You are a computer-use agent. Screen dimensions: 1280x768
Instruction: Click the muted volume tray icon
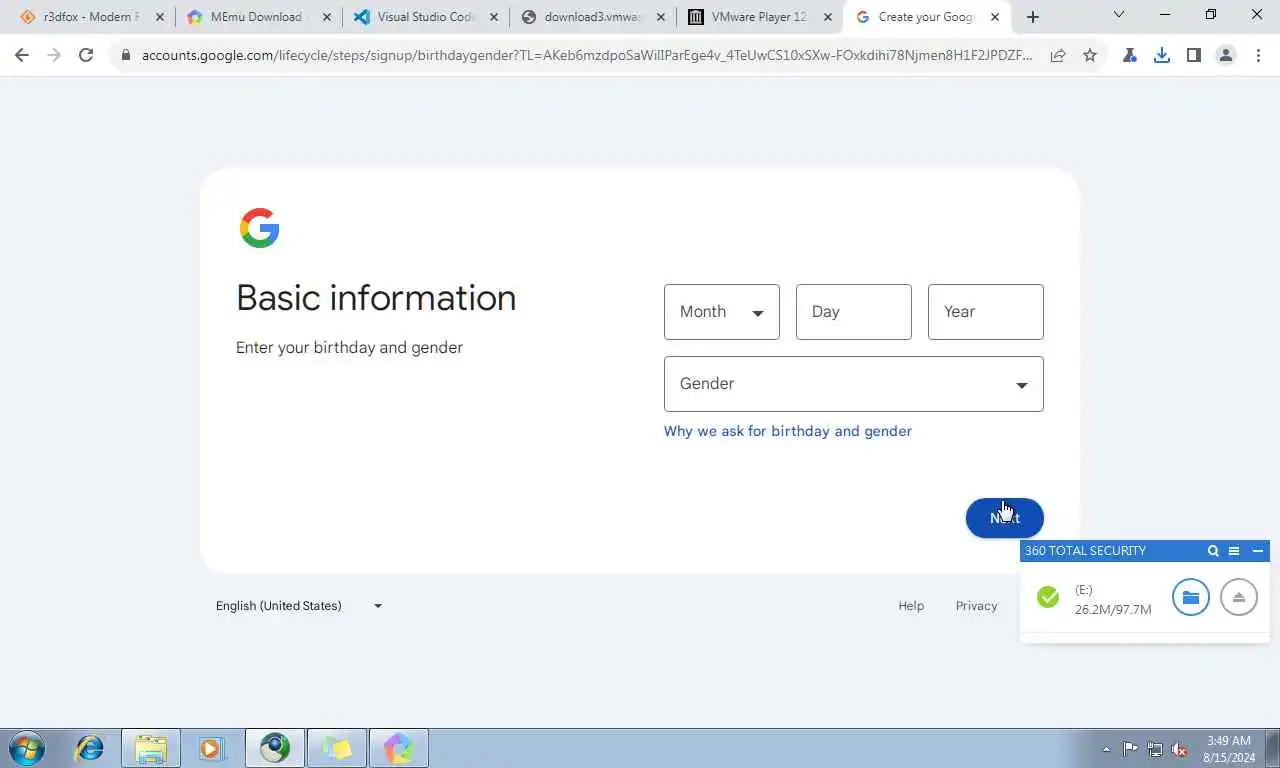(1180, 749)
